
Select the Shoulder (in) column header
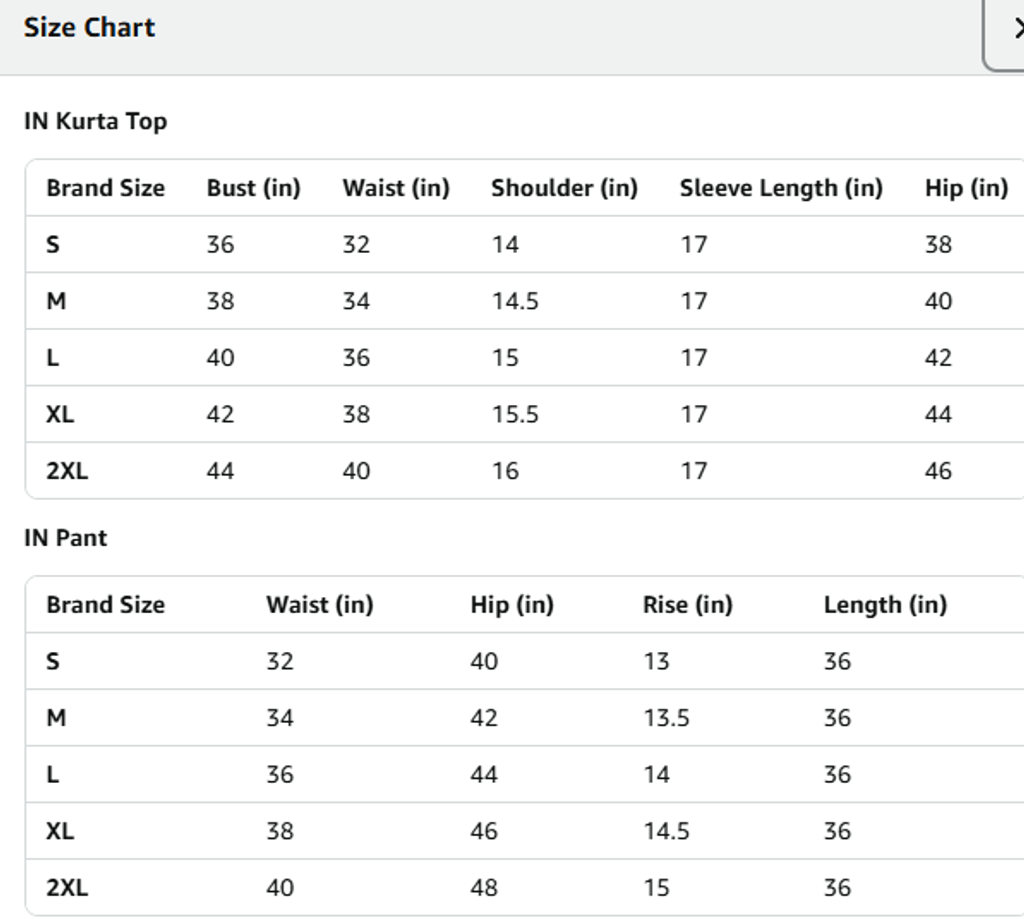[x=564, y=188]
